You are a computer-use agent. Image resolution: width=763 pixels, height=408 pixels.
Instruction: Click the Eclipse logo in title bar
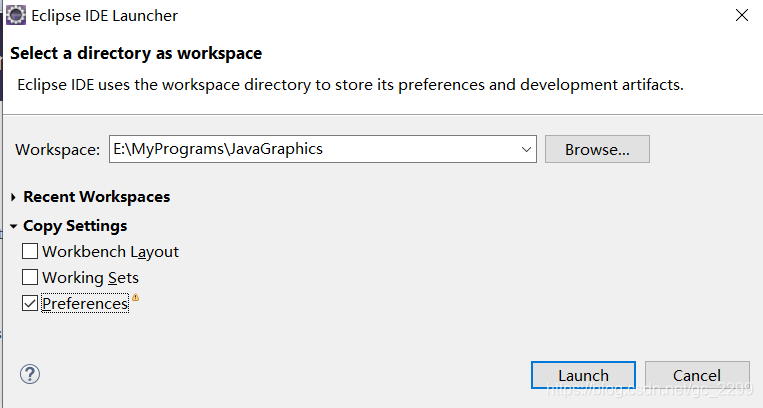click(16, 16)
